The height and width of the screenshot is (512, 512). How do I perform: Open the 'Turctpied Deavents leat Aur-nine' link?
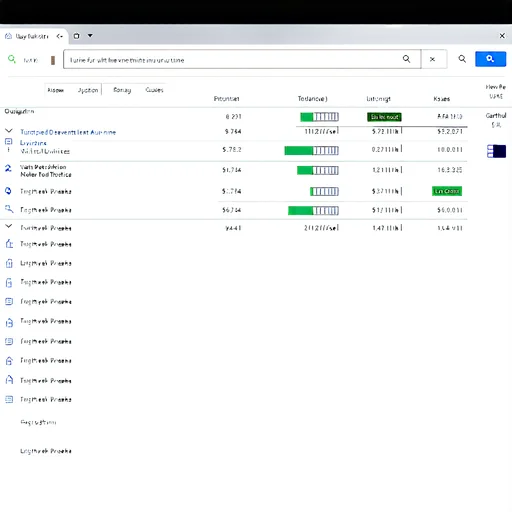pos(68,132)
